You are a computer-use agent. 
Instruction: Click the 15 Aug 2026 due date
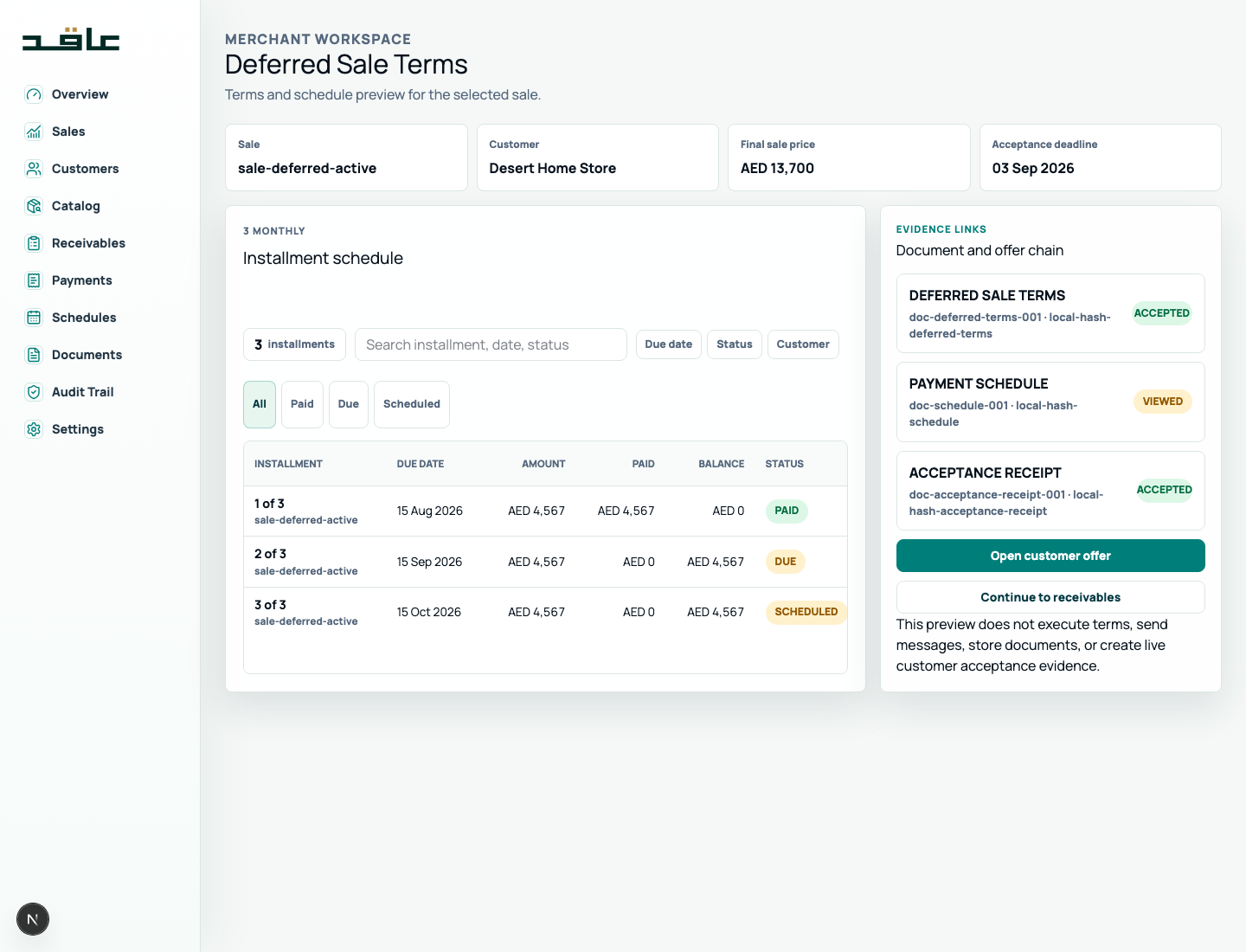point(430,511)
